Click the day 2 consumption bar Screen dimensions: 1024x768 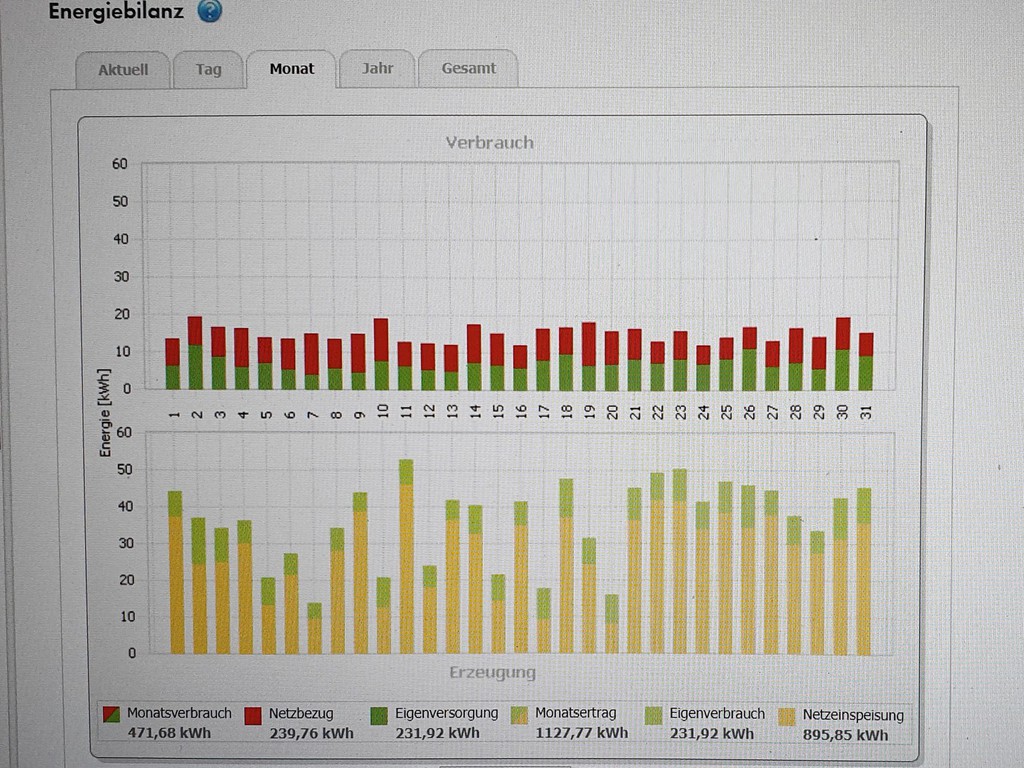click(x=195, y=354)
